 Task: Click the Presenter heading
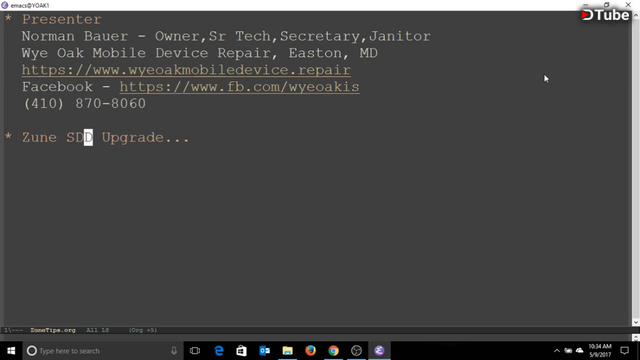pos(62,19)
